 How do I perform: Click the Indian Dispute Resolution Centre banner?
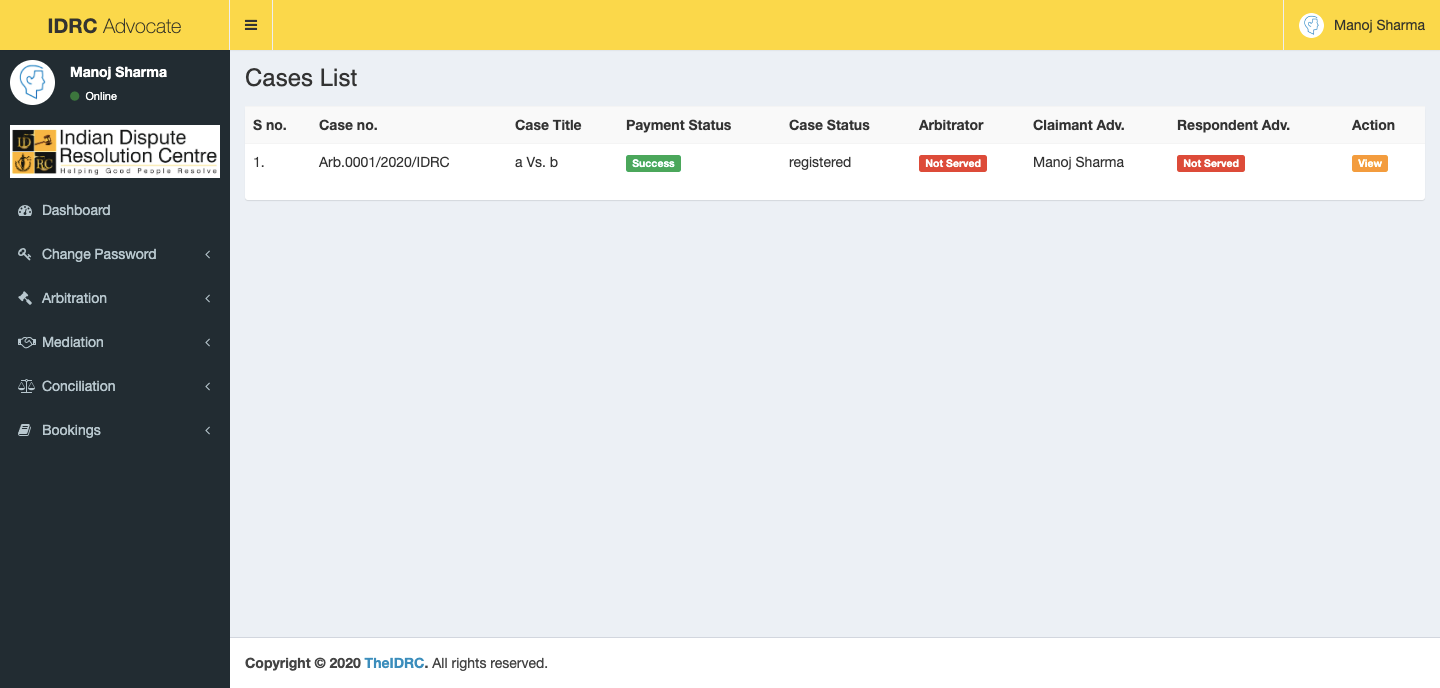coord(115,151)
